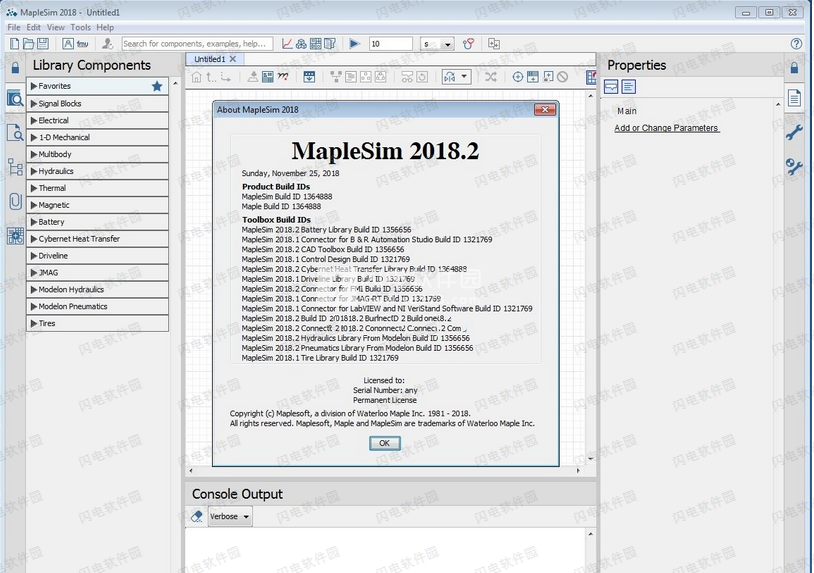Open the wrench-and-gear icon on right sidebar
814x573 pixels.
pos(794,167)
